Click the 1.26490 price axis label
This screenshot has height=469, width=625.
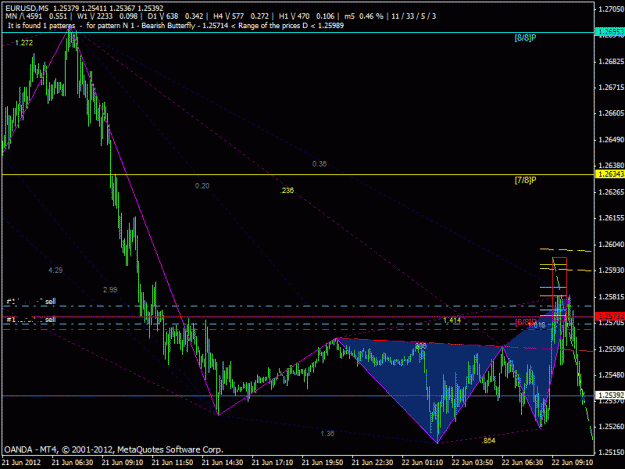coord(611,139)
